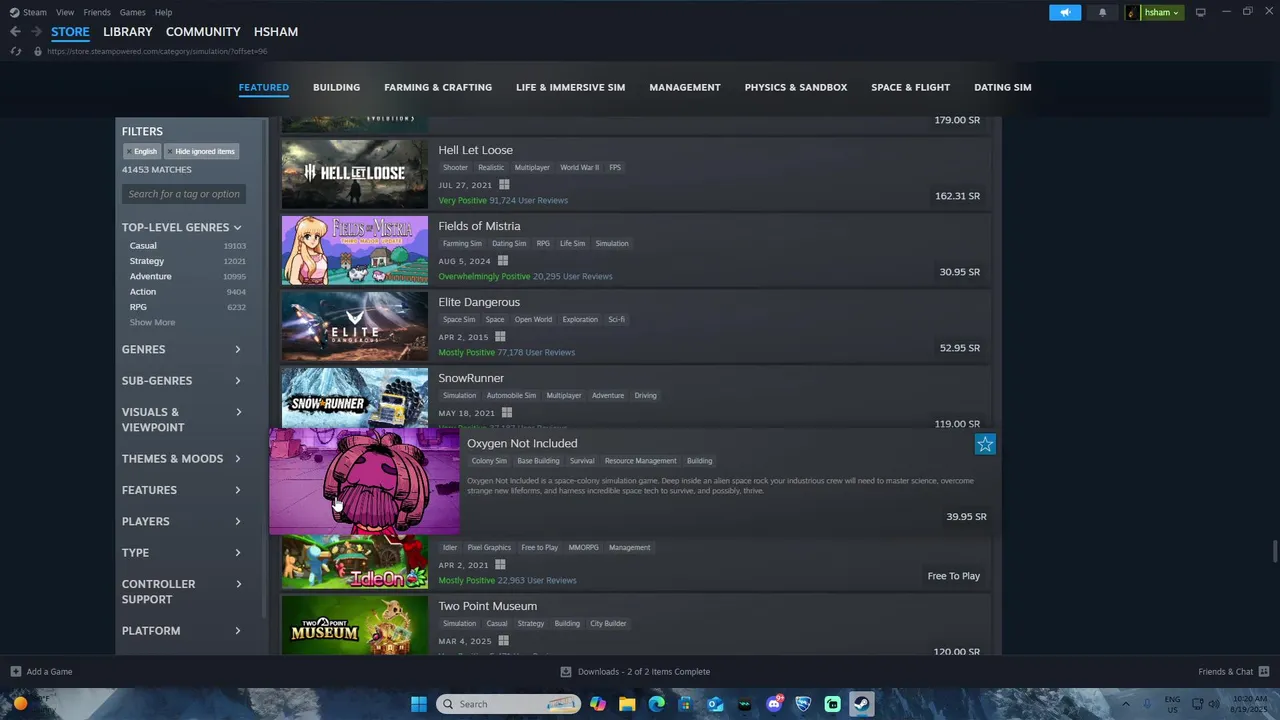Image resolution: width=1280 pixels, height=720 pixels.
Task: Show More top-level genres
Action: point(152,322)
